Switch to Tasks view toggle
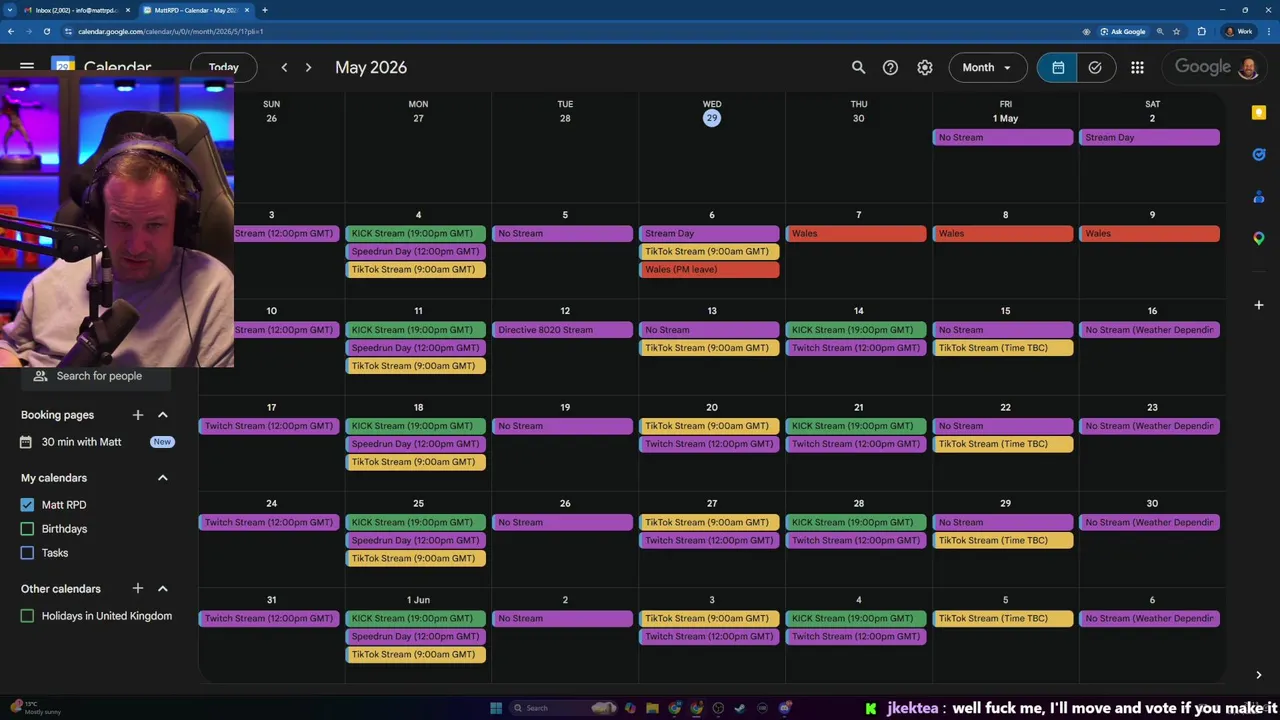Viewport: 1280px width, 720px height. pos(1096,67)
